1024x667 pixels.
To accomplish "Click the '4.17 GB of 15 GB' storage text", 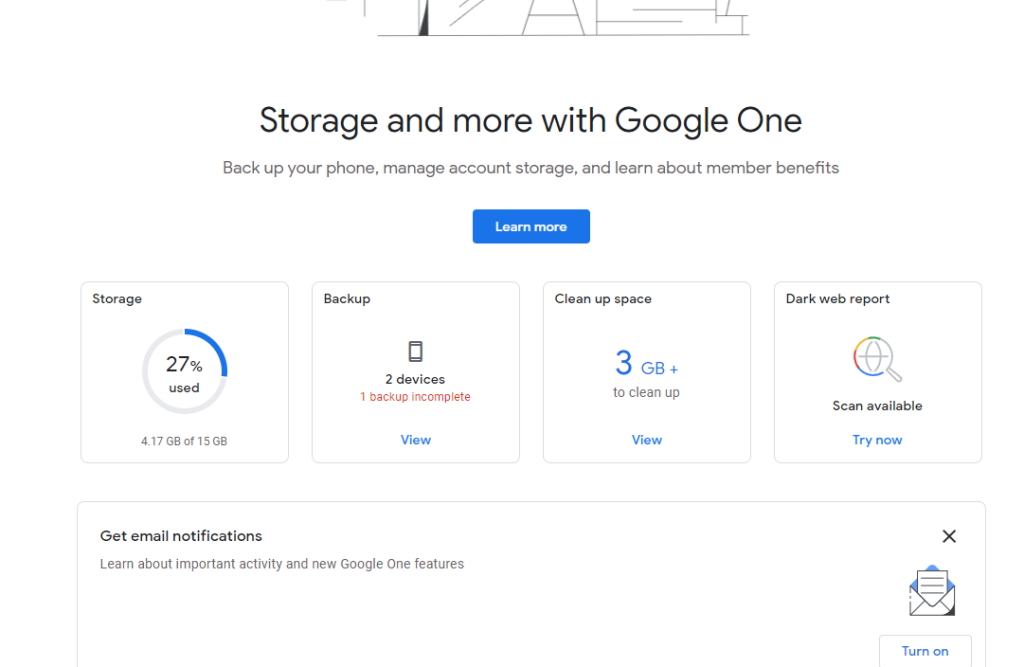I will coord(184,441).
